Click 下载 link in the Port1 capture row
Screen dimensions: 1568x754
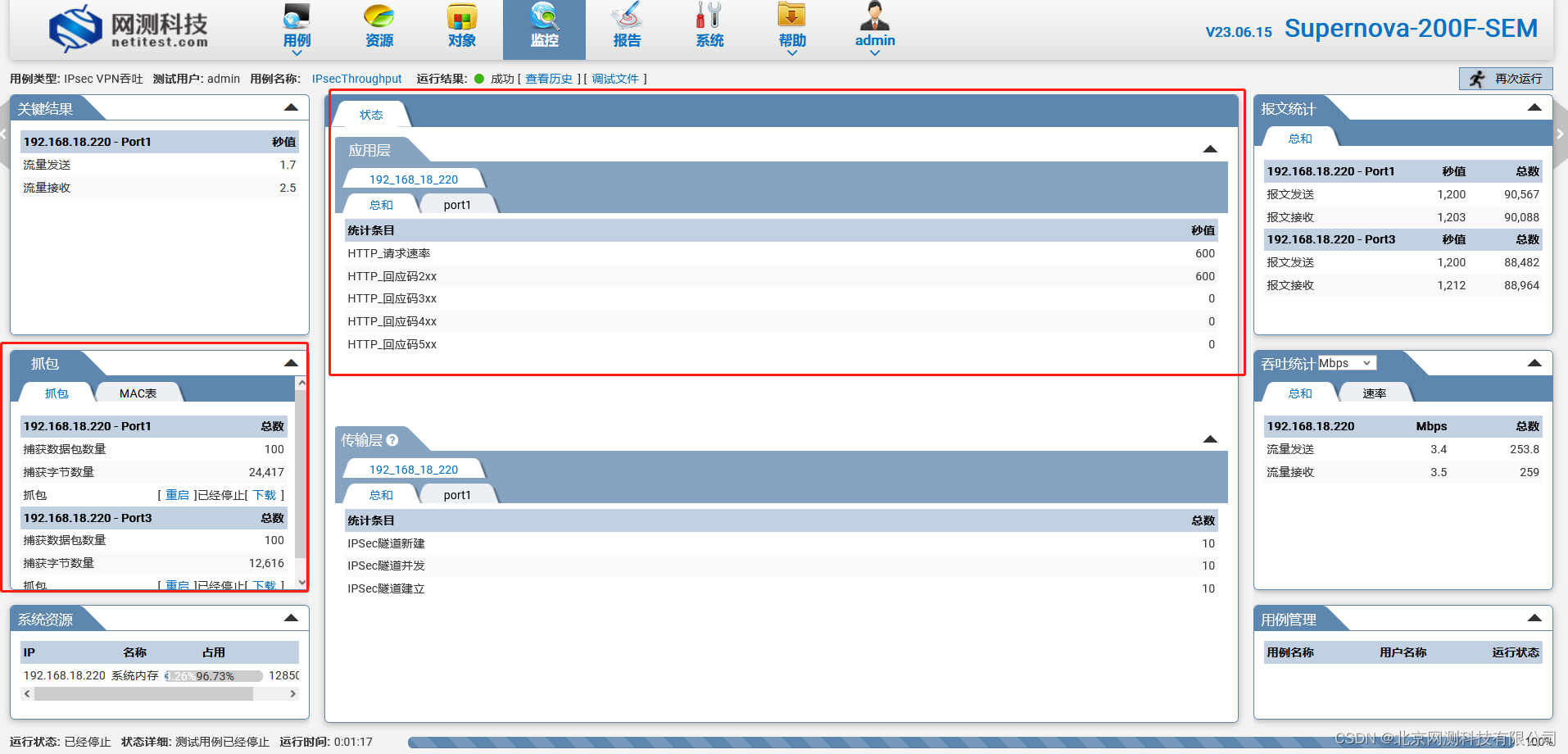pyautogui.click(x=265, y=495)
